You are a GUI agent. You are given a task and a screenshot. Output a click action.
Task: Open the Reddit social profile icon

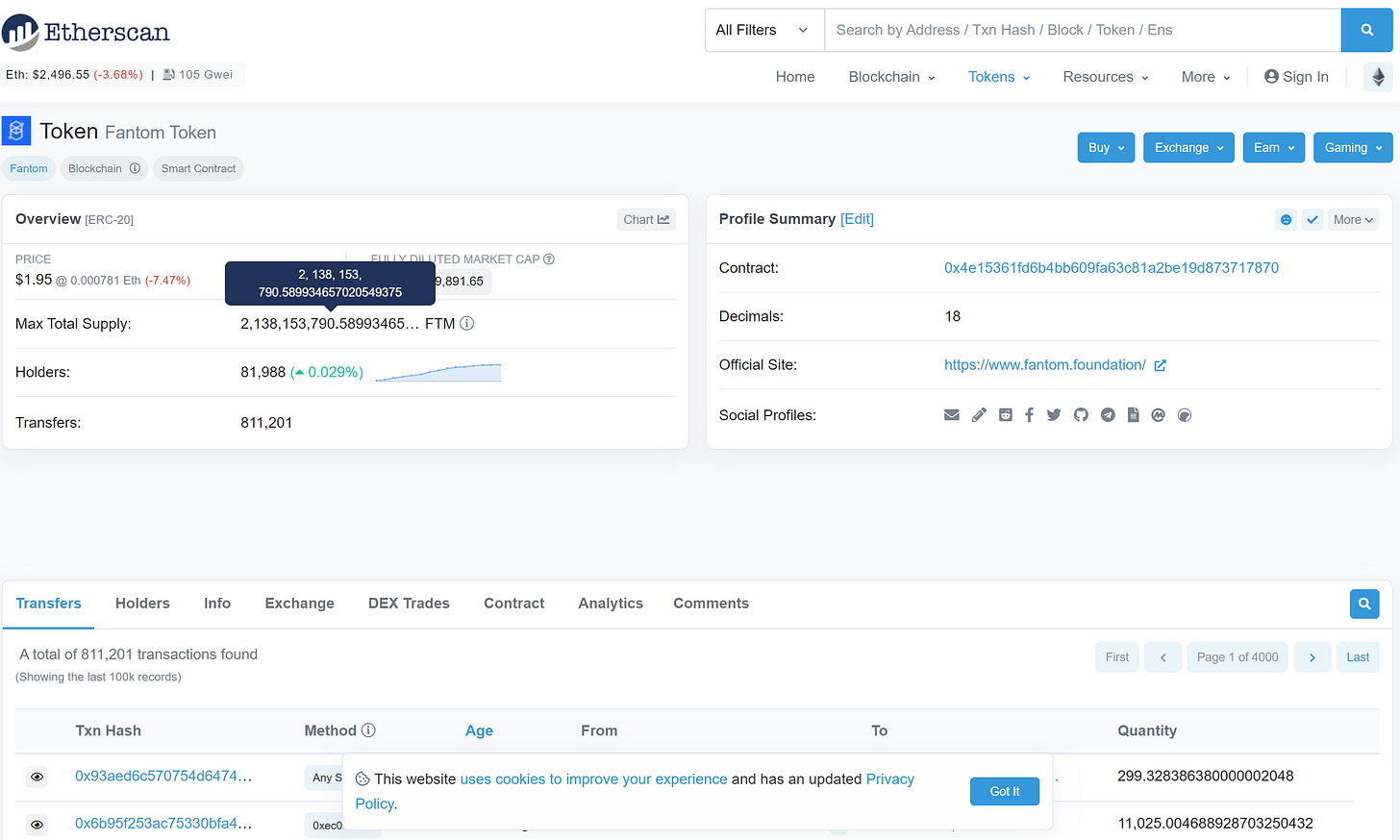[x=1006, y=415]
